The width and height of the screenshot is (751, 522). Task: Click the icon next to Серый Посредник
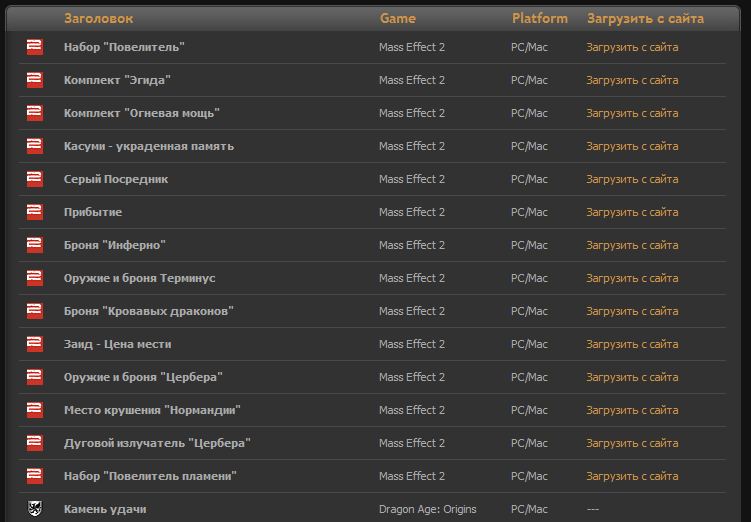click(35, 179)
